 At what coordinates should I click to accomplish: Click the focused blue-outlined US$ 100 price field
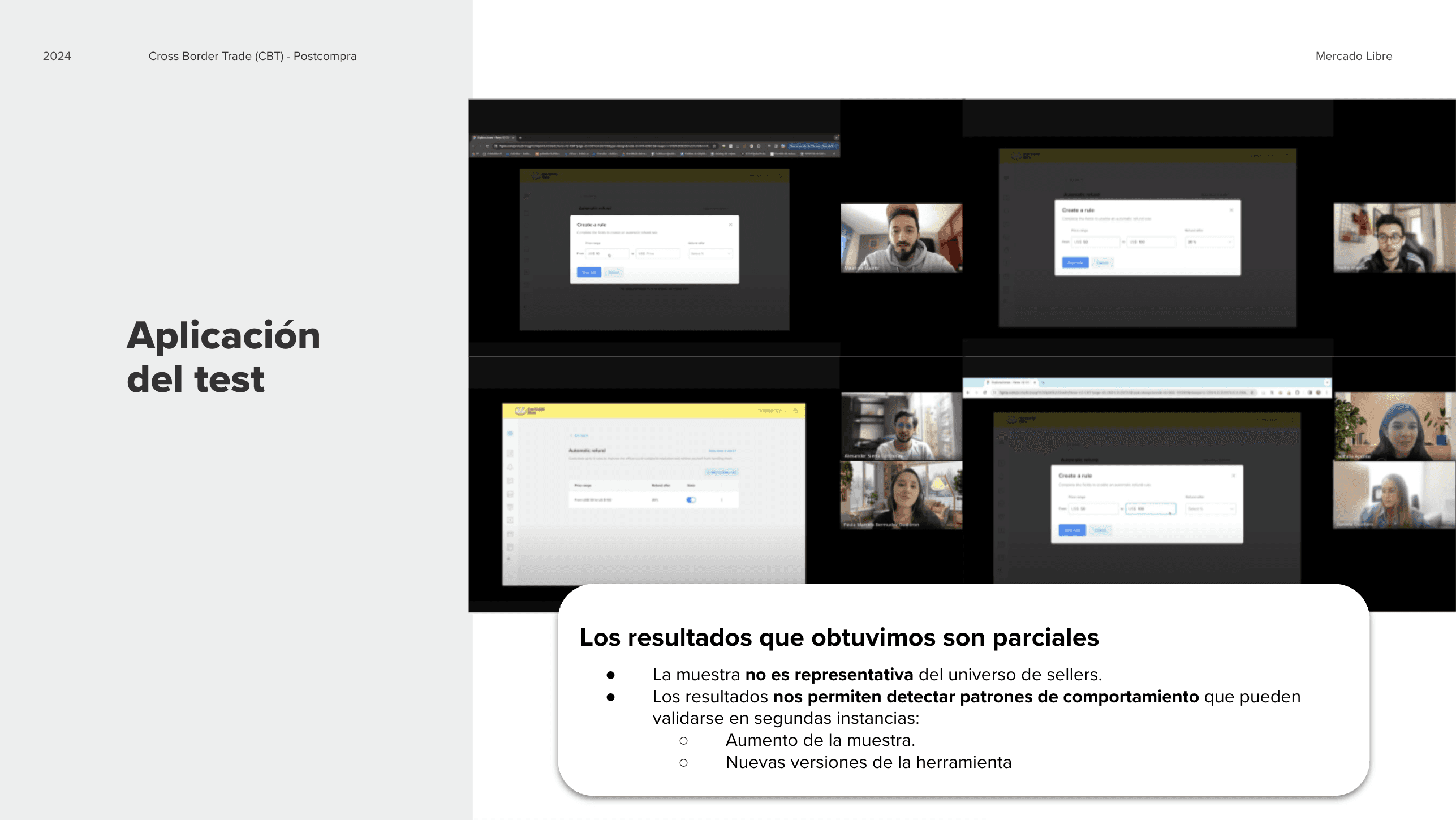click(1150, 509)
